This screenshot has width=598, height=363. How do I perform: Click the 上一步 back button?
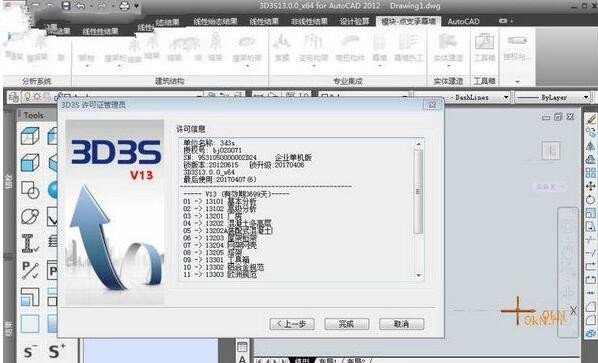click(x=292, y=324)
